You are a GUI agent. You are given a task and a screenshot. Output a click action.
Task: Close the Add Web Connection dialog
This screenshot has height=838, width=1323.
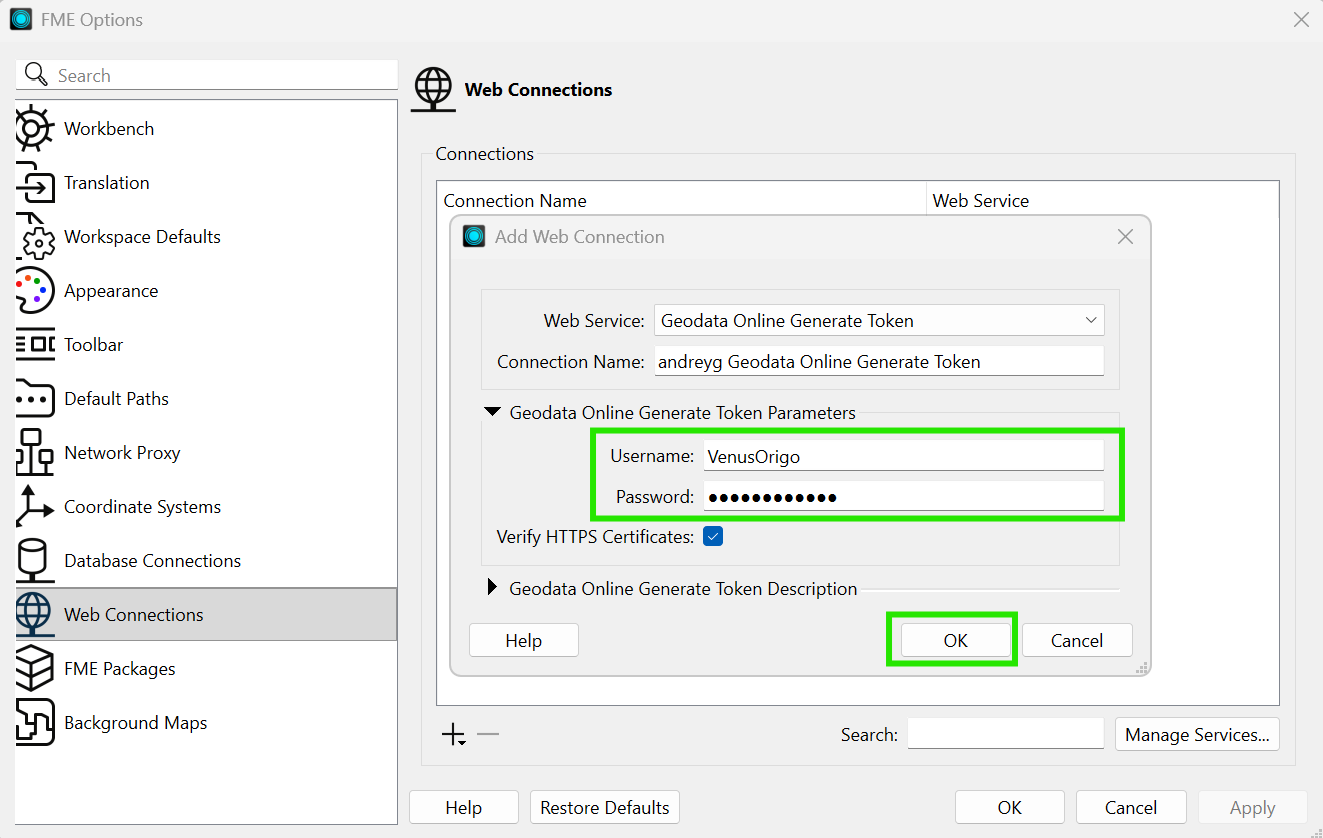pyautogui.click(x=1125, y=237)
